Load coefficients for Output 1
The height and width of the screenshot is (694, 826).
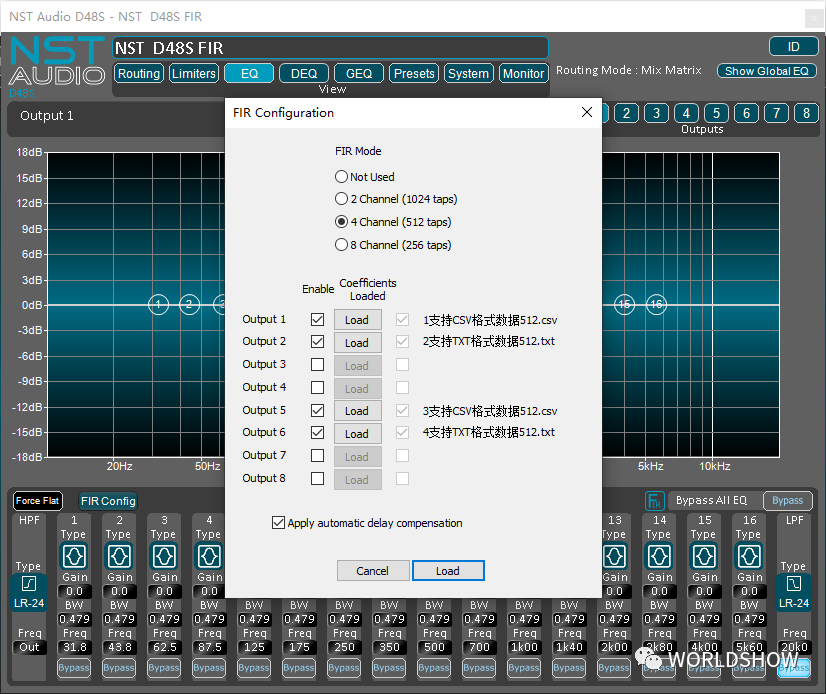point(357,320)
